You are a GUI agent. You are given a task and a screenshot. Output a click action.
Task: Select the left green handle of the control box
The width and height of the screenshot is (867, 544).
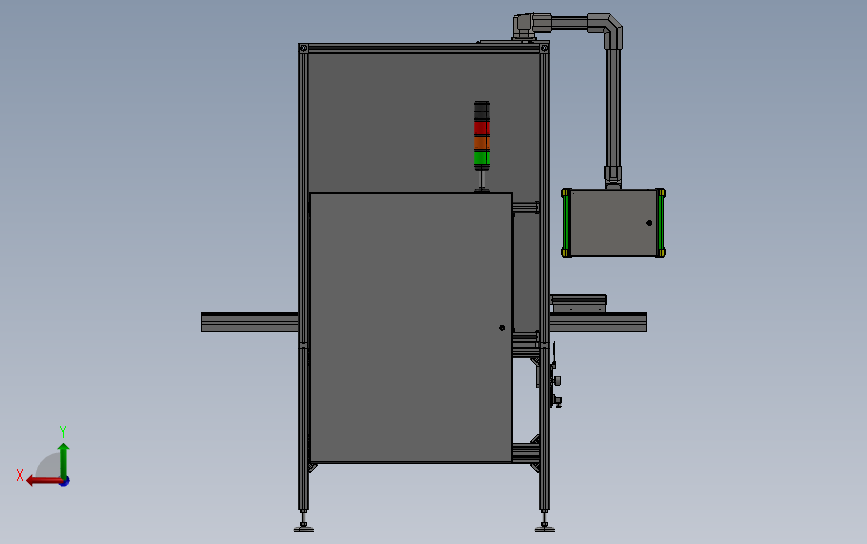pos(566,223)
